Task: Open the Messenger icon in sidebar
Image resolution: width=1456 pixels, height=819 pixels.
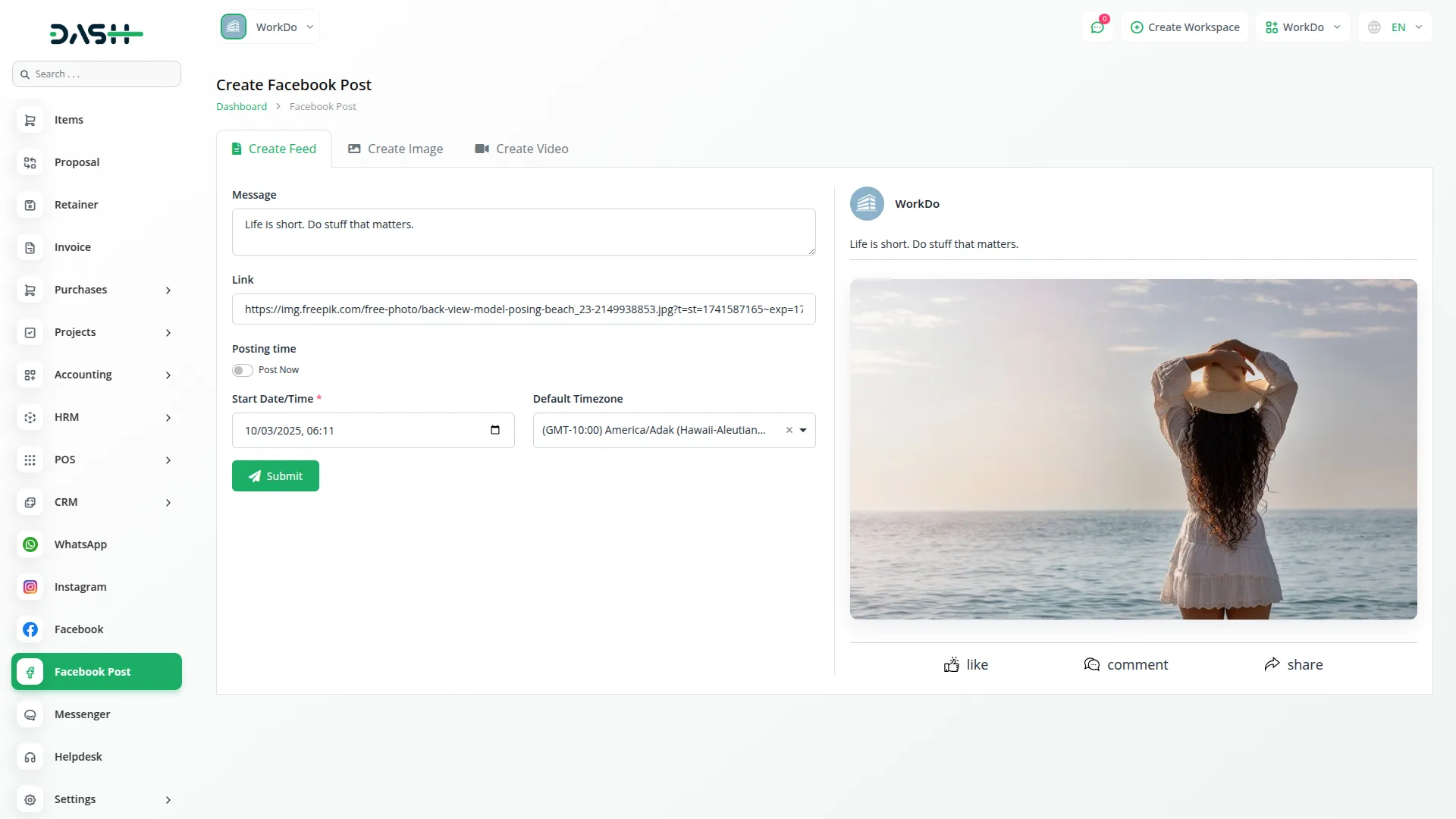Action: click(30, 714)
